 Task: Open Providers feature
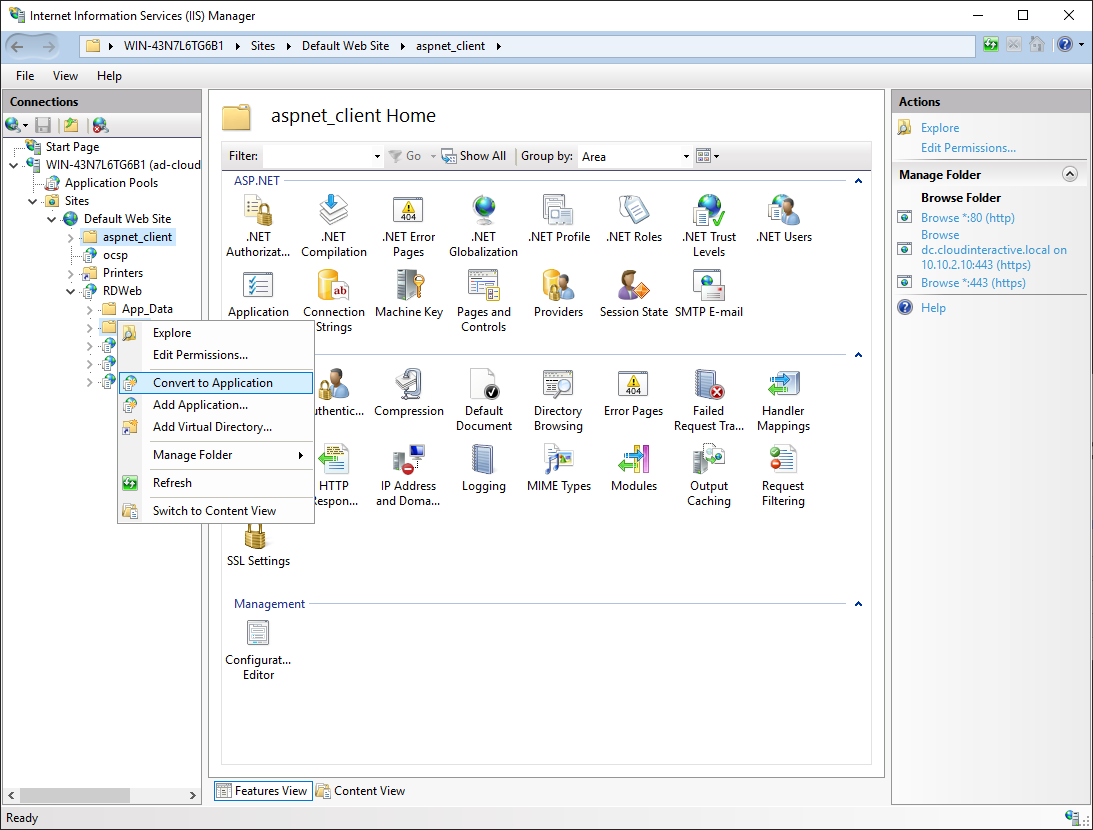pos(558,294)
